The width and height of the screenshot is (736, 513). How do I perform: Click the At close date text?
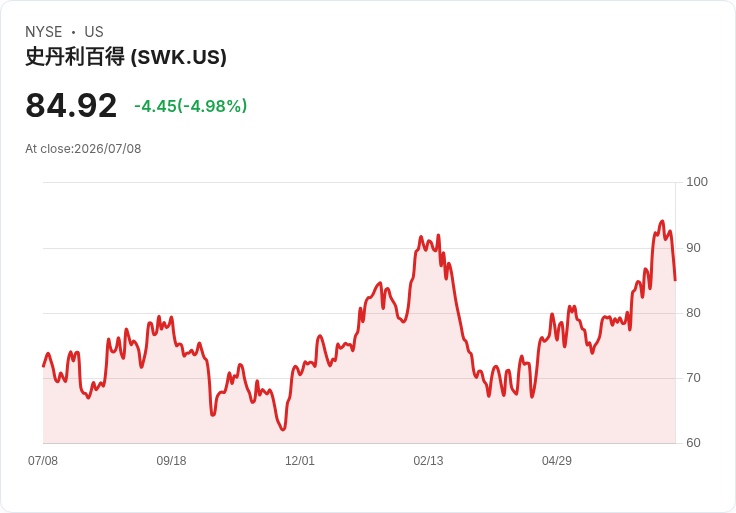coord(83,149)
